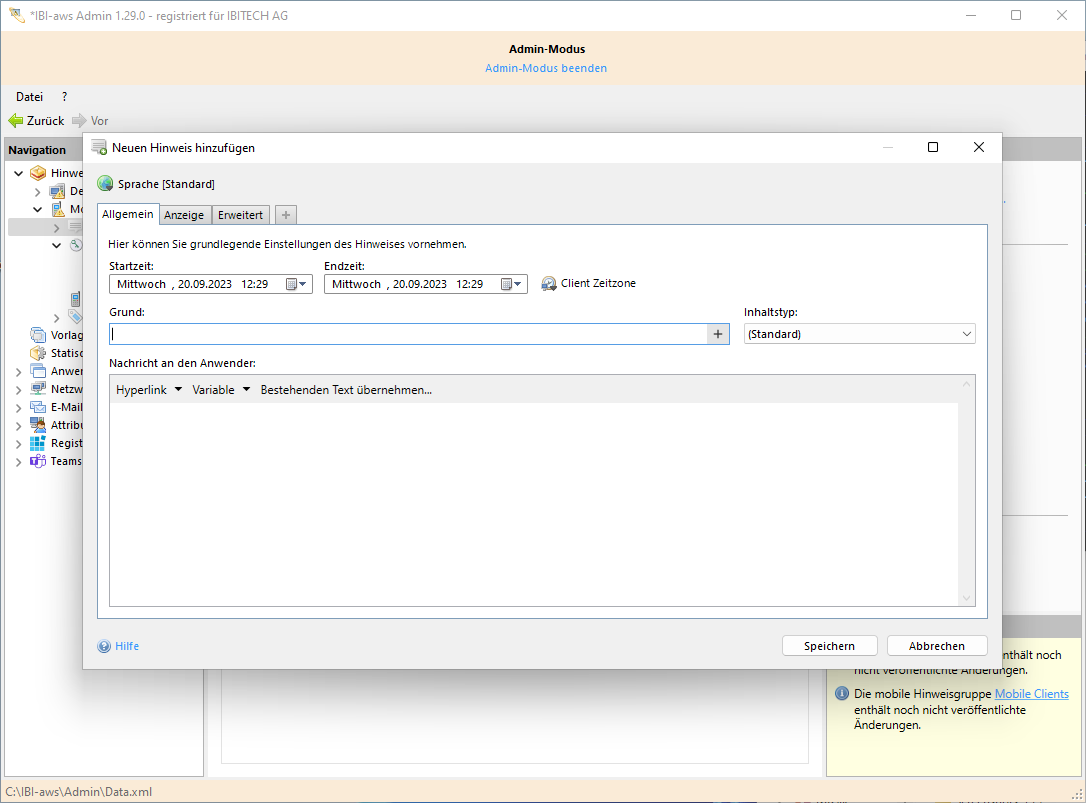The image size is (1086, 803).
Task: Open the Variable dropdown menu
Action: 221,390
